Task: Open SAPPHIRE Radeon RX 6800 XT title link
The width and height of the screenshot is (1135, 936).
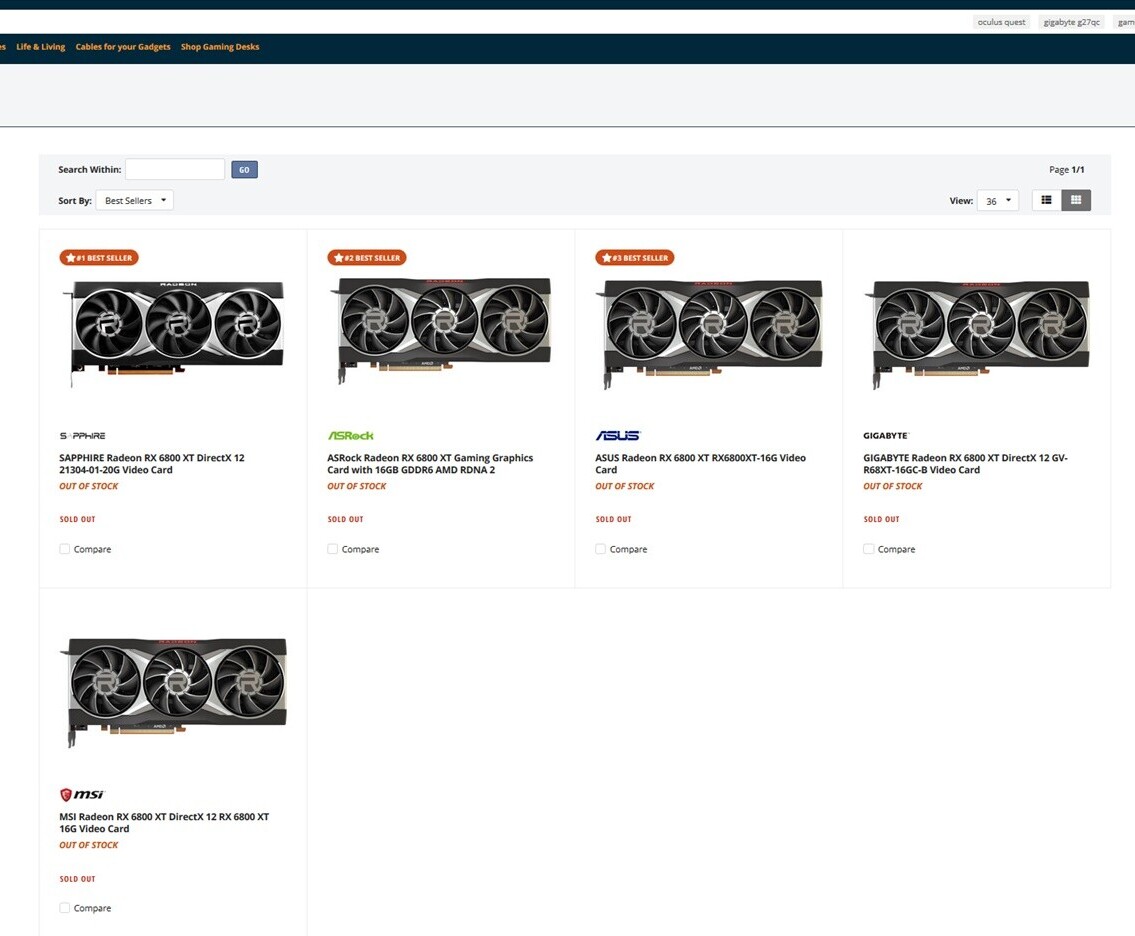Action: point(152,464)
